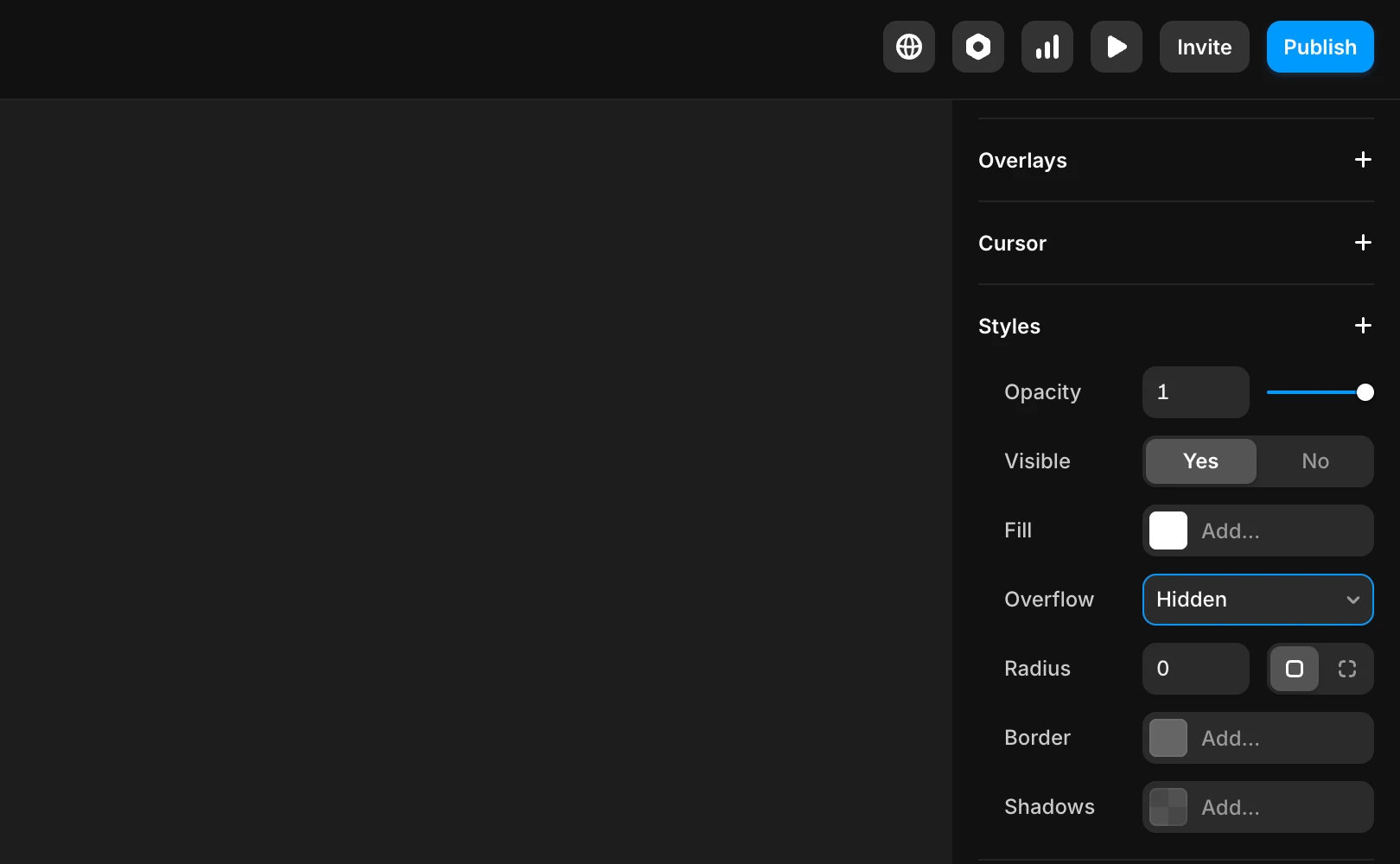Screen dimensions: 1400x864
Task: Set Visible to Yes
Action: pyautogui.click(x=1201, y=461)
